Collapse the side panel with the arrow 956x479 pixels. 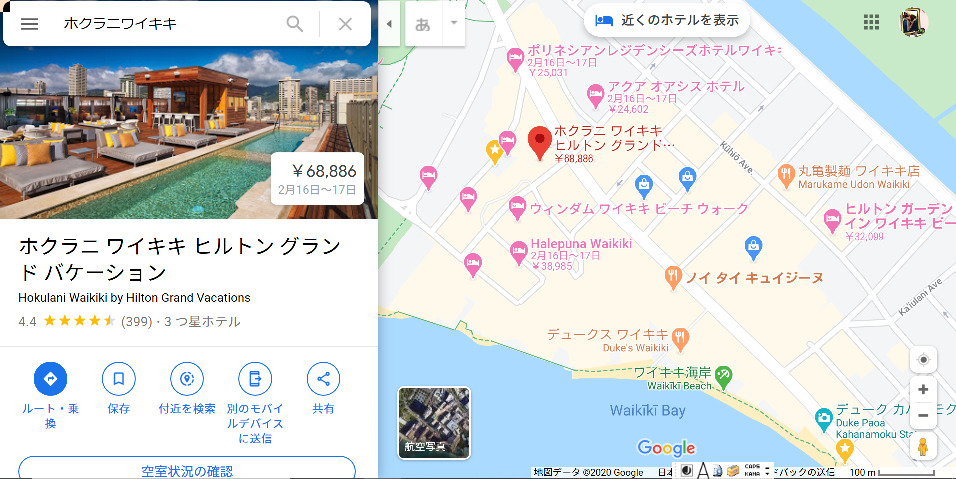pyautogui.click(x=389, y=24)
